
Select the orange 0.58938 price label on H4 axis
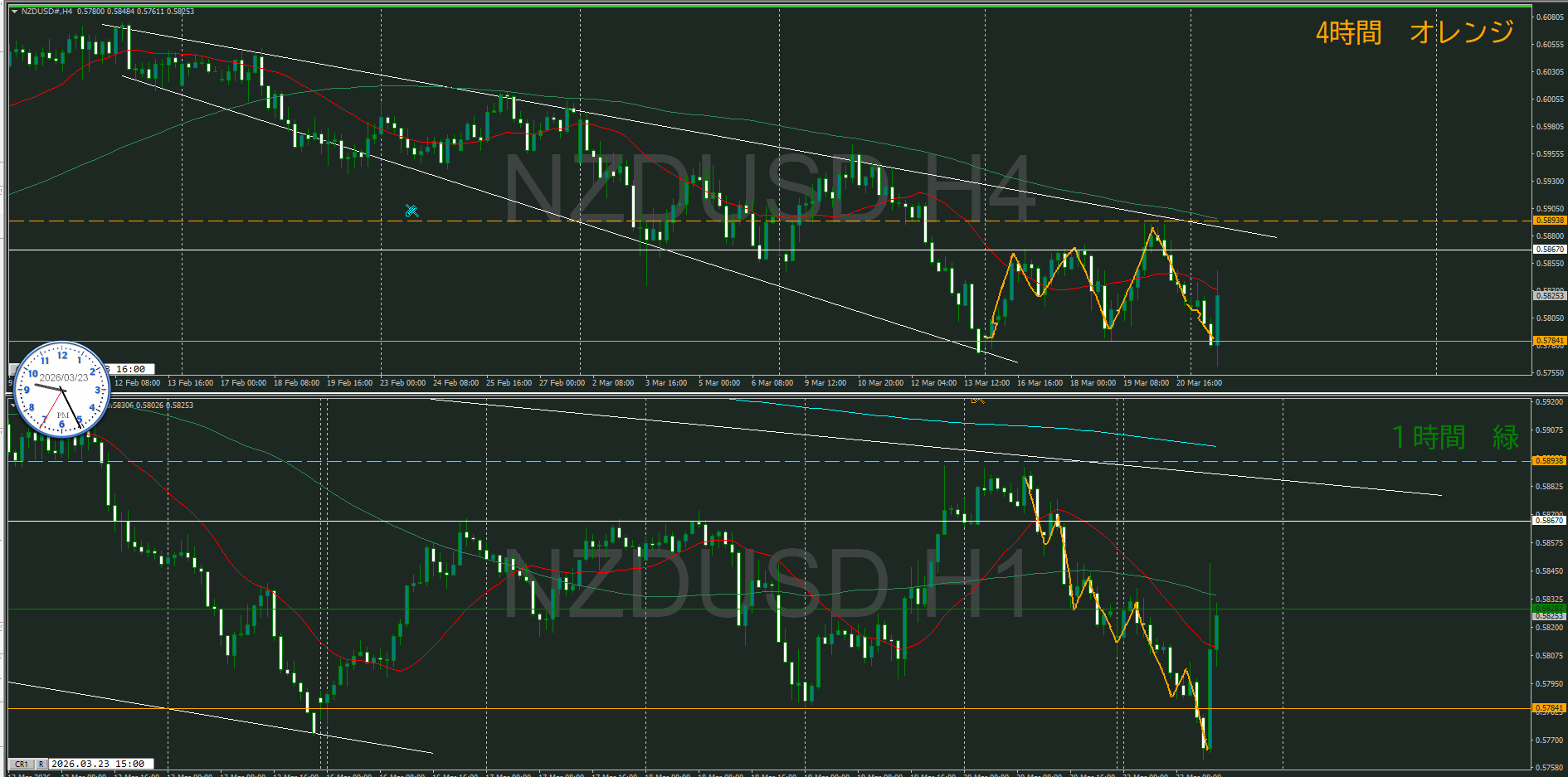(x=1549, y=221)
